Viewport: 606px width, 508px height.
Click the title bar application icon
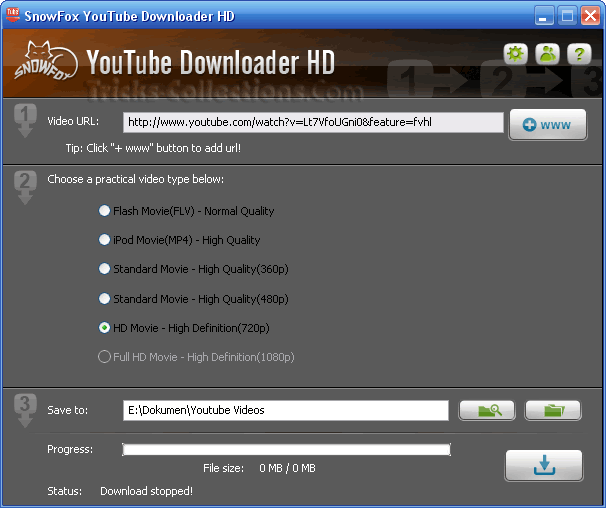coord(13,15)
